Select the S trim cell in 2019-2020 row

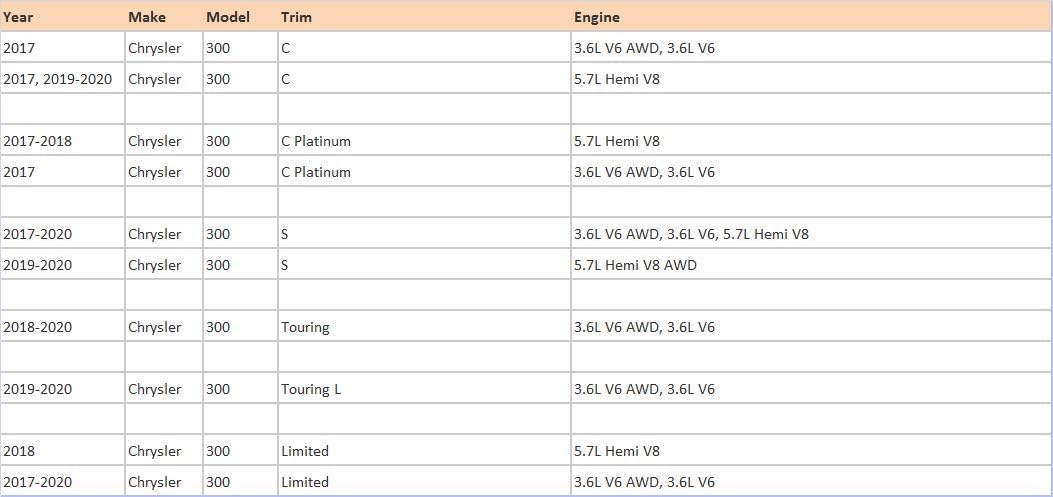[x=285, y=265]
